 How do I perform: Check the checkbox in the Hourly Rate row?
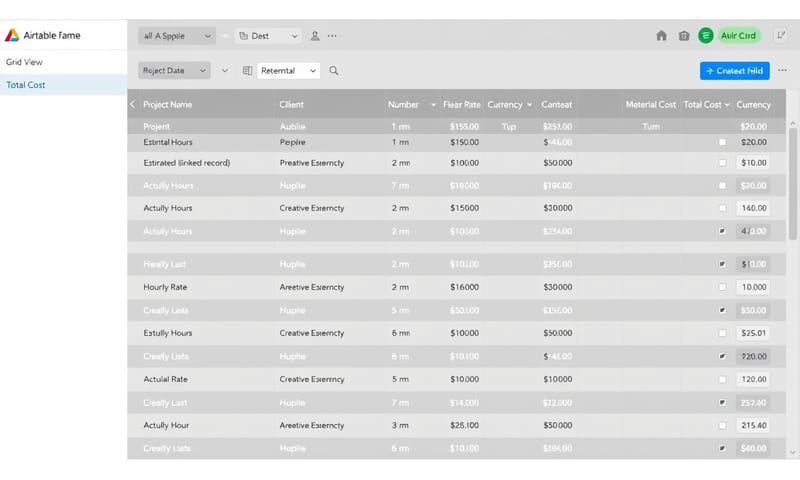tap(722, 287)
